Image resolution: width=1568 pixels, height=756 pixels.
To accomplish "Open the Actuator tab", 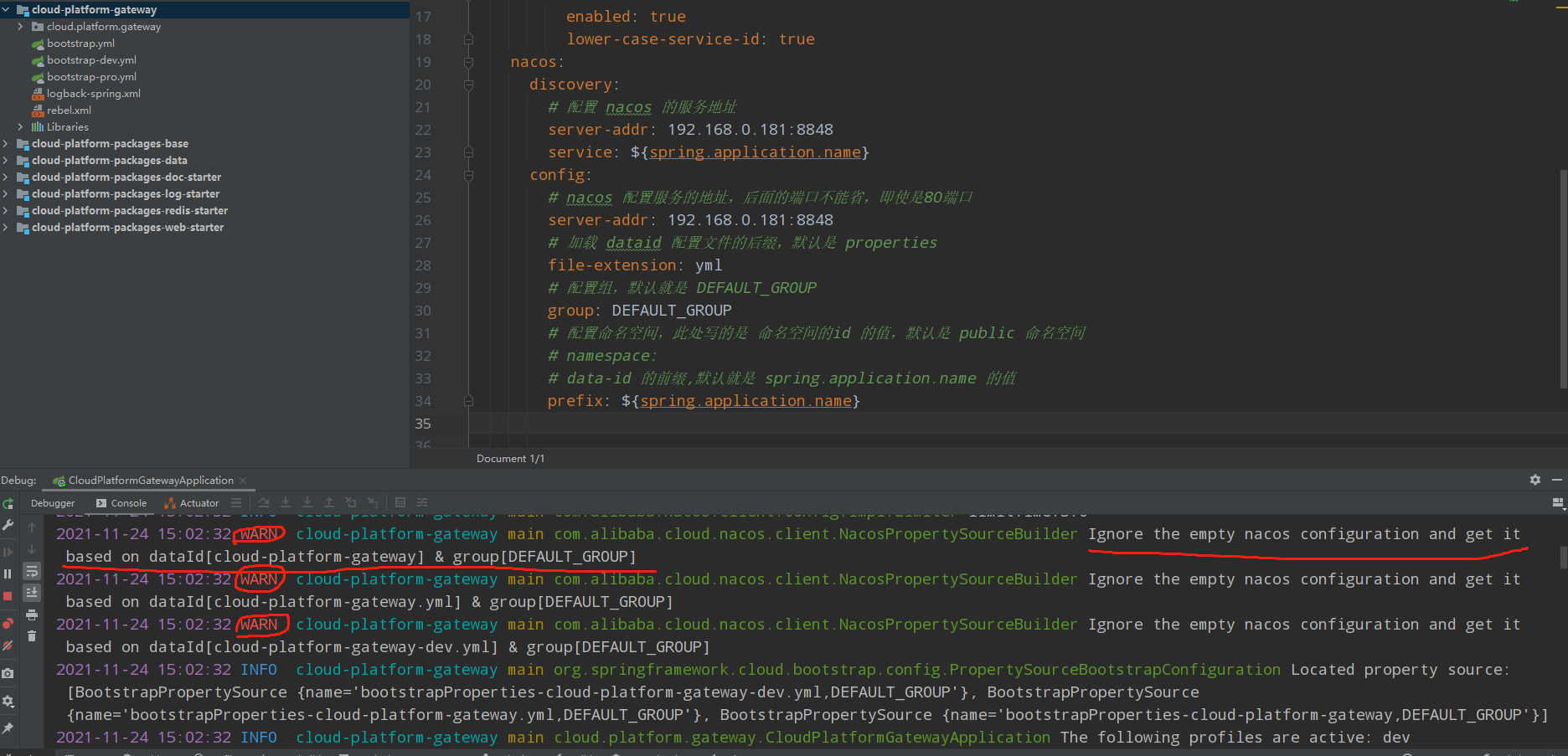I will click(x=192, y=503).
